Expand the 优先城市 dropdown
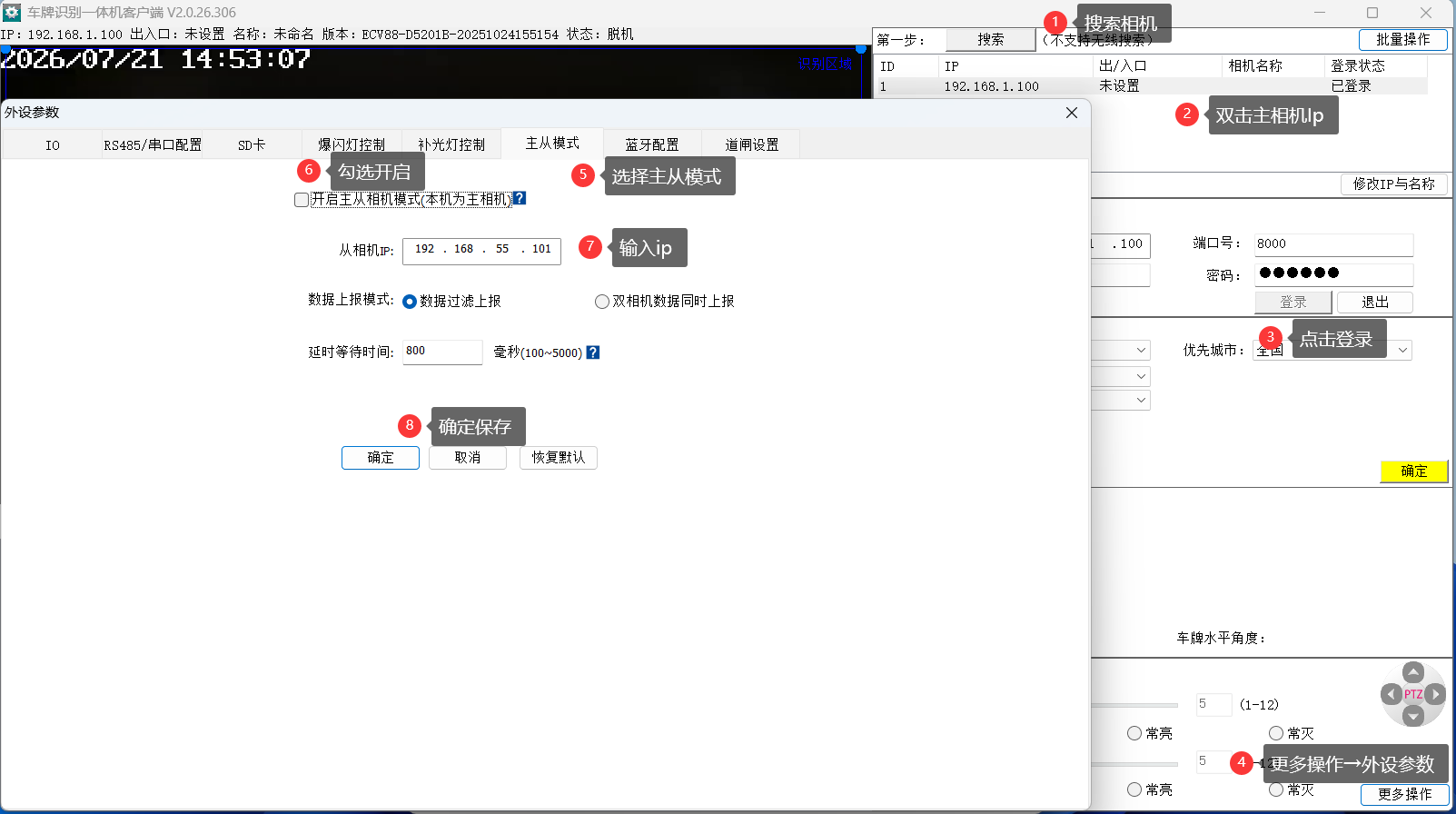Screen dimensions: 1456x814 [1403, 350]
